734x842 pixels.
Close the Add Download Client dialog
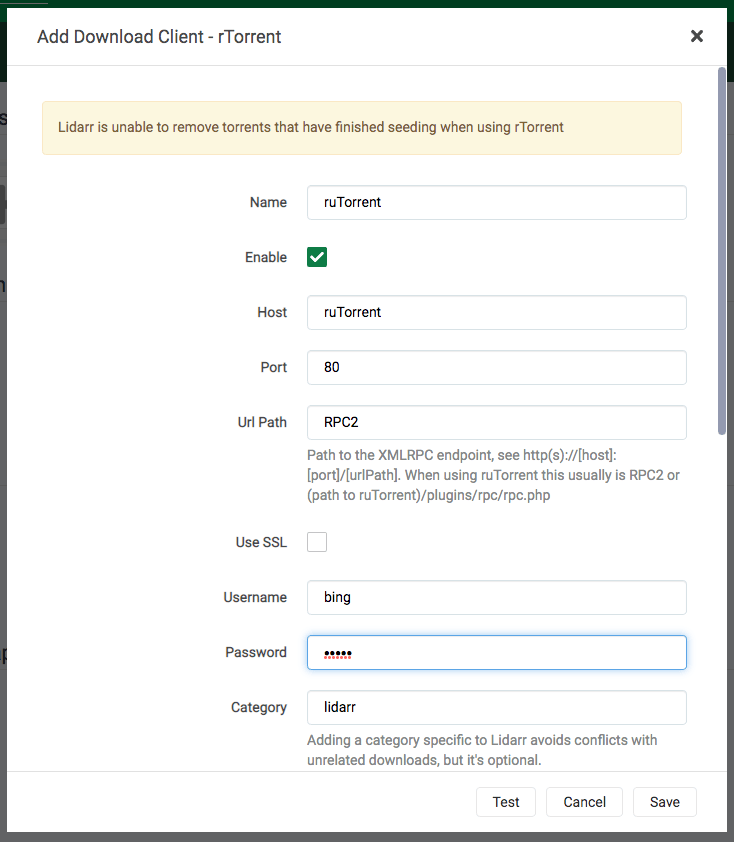[697, 36]
